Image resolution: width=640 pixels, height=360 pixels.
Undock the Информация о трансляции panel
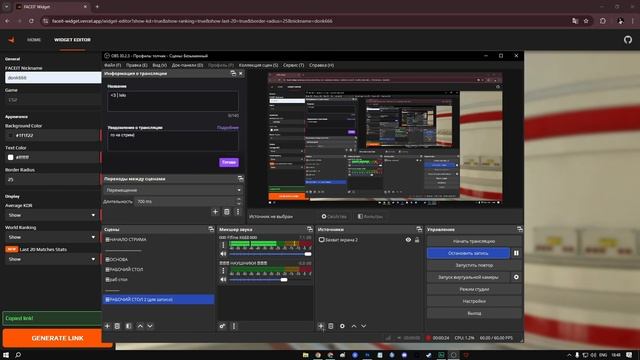click(233, 73)
